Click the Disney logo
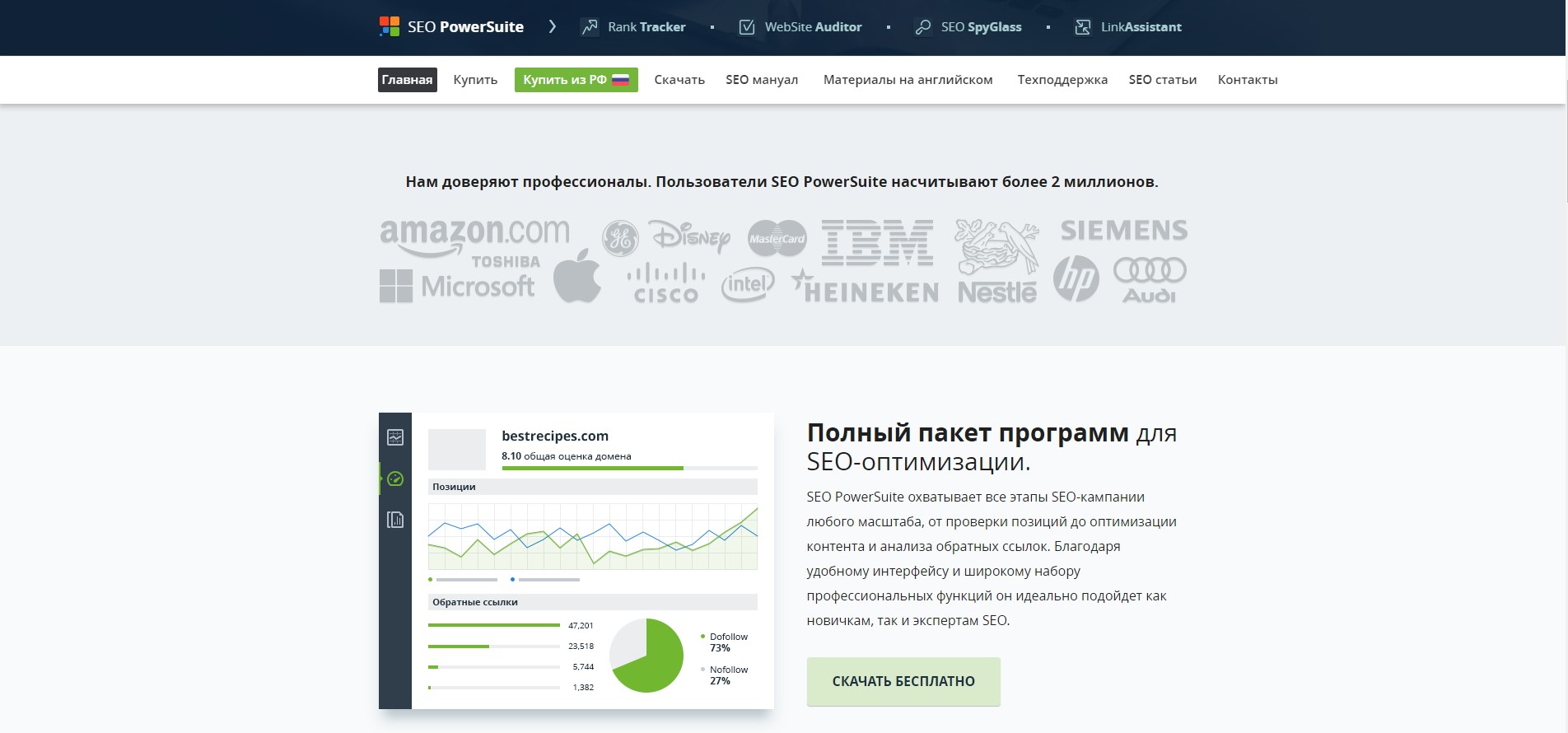The height and width of the screenshot is (733, 1568). (690, 236)
